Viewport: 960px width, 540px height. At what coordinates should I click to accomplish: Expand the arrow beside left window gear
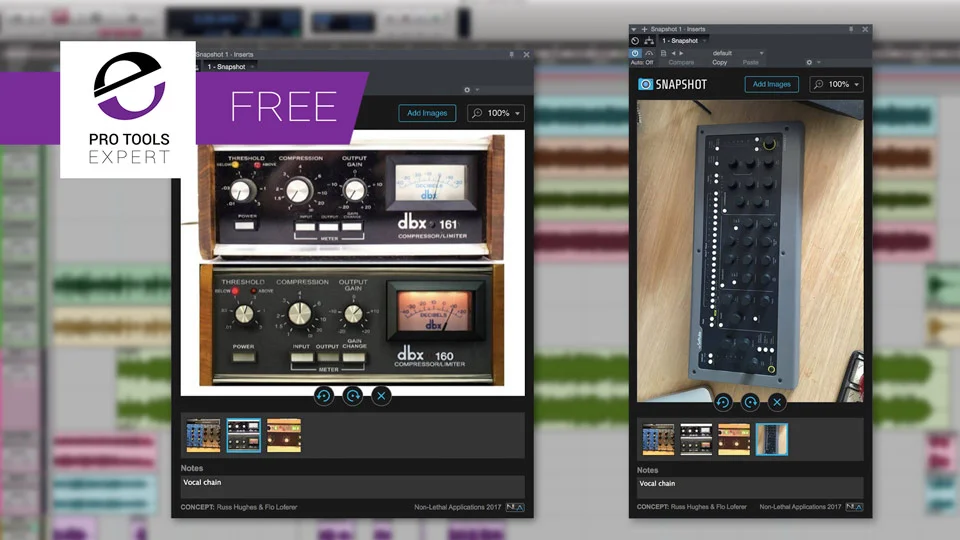478,90
